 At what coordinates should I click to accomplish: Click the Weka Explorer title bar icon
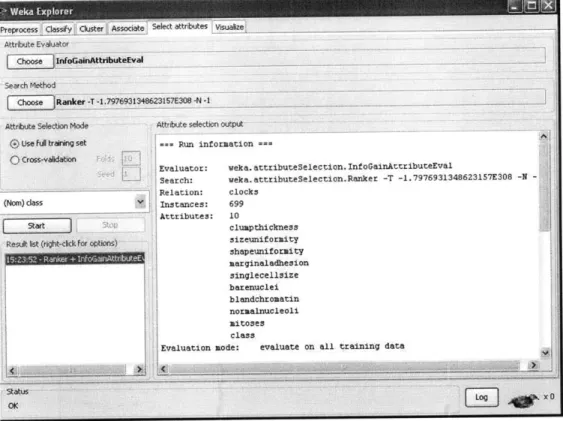pyautogui.click(x=3, y=11)
